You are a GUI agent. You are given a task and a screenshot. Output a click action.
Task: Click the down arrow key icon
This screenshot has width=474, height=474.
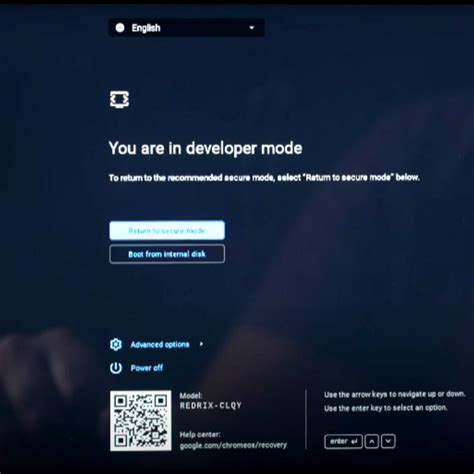click(388, 442)
